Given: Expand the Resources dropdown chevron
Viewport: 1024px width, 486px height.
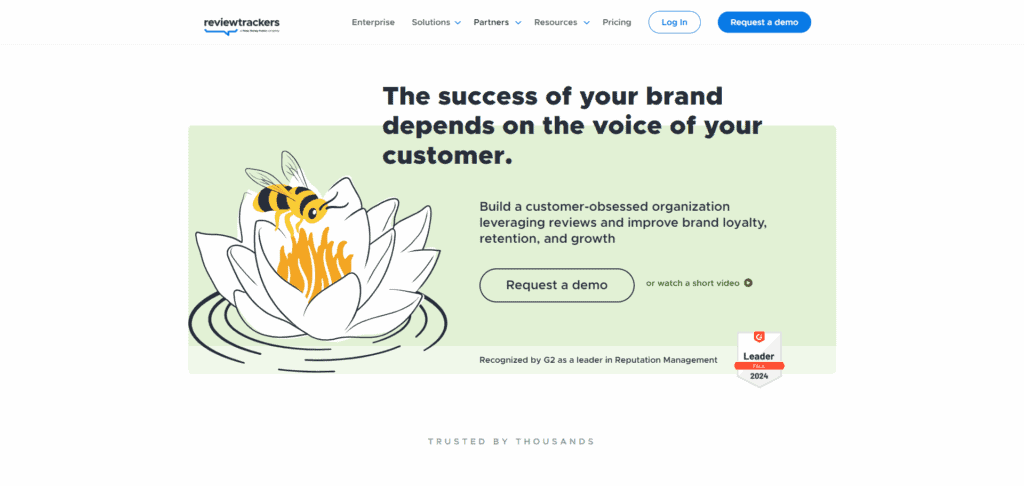Looking at the screenshot, I should point(586,23).
